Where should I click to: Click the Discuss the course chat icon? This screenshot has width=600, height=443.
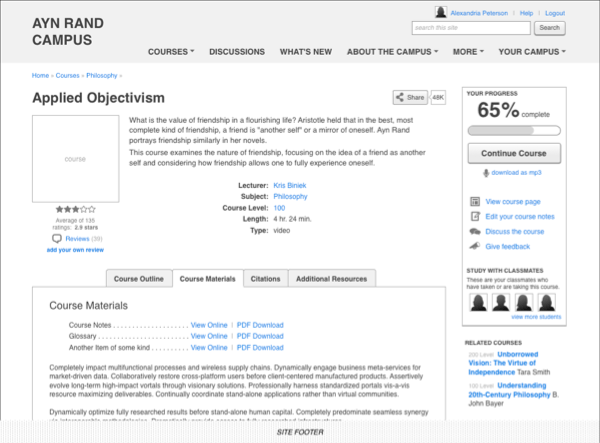click(475, 231)
